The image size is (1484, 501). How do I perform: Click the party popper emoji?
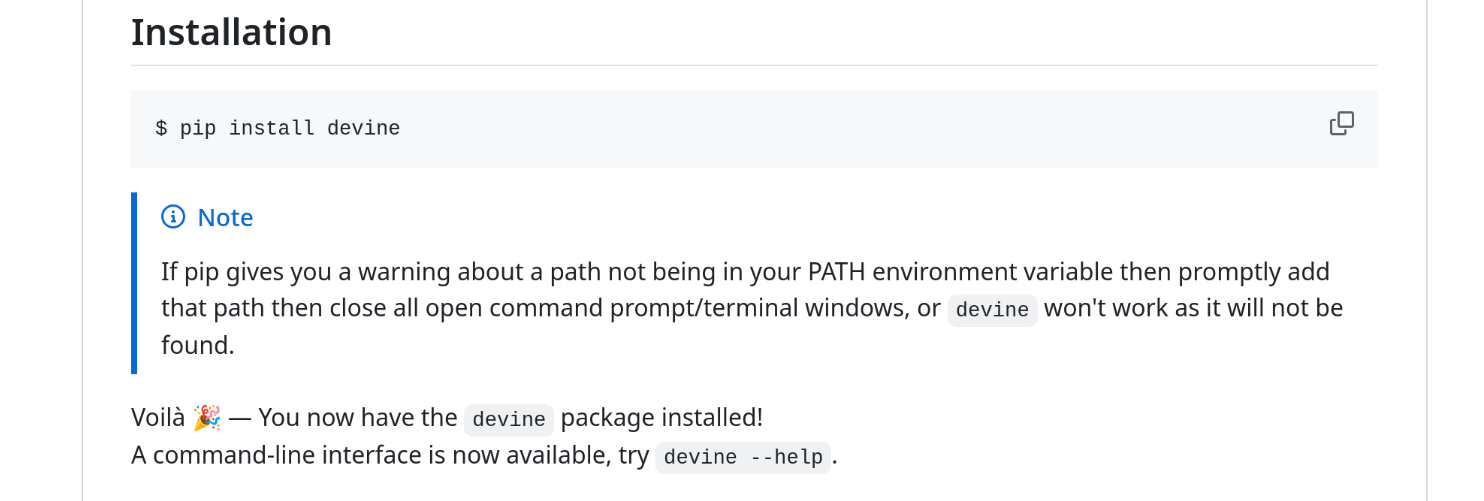[207, 418]
